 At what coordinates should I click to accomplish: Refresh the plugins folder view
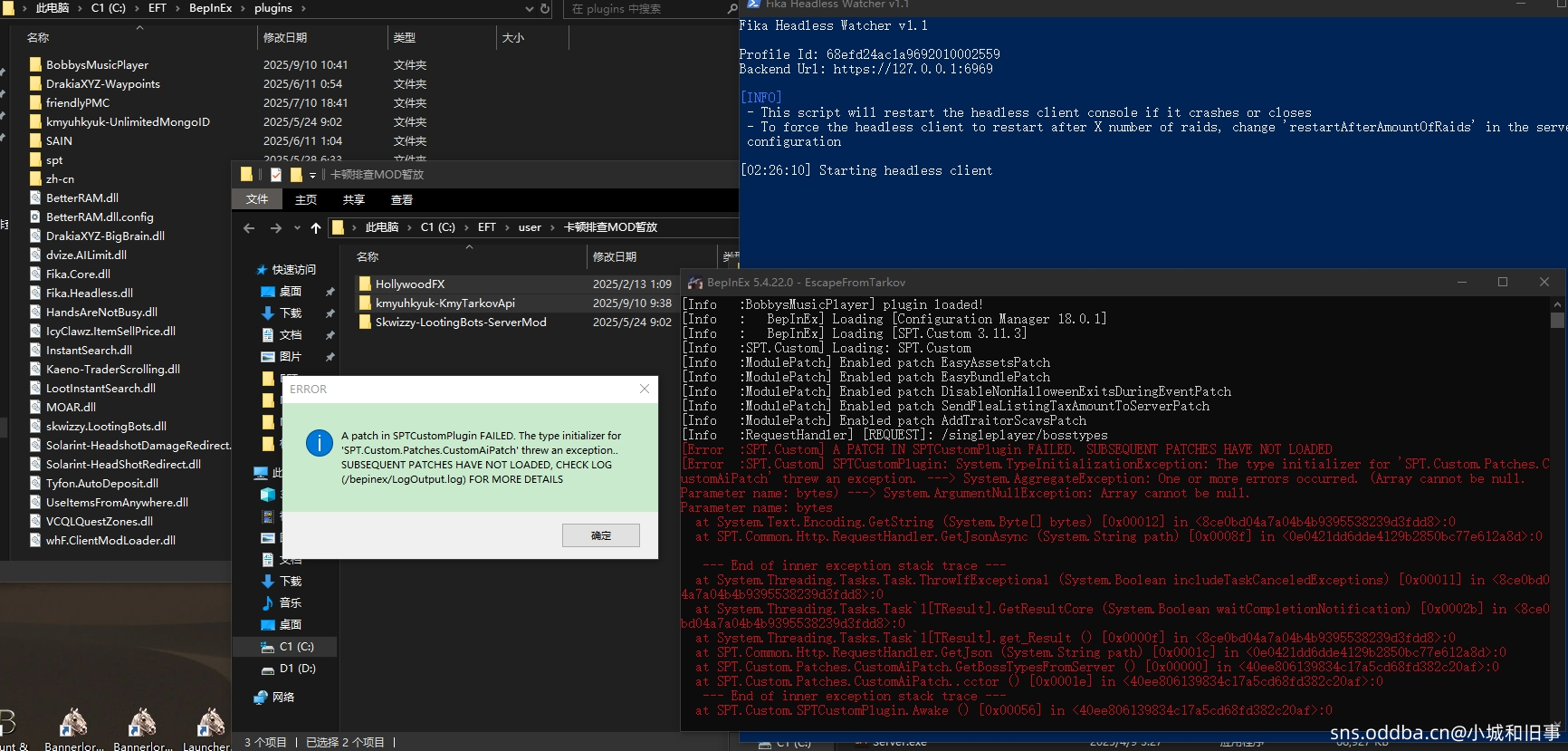click(545, 8)
